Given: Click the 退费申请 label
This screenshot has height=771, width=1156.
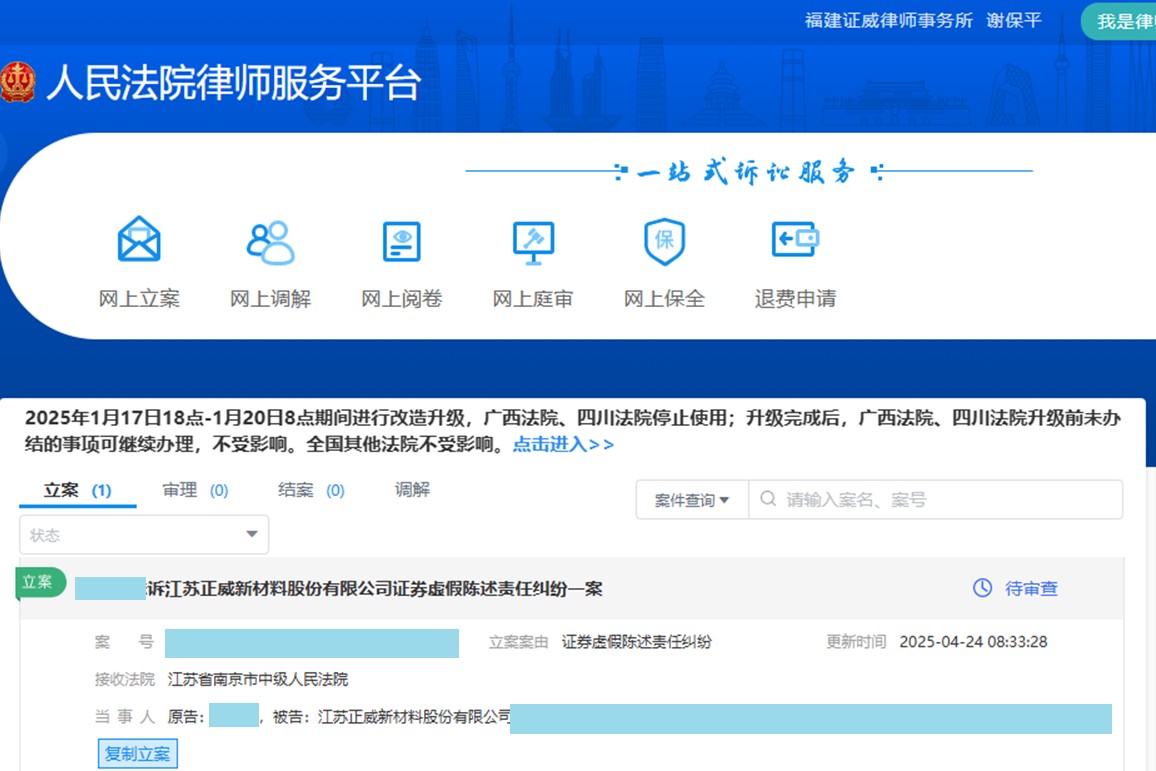Looking at the screenshot, I should (x=795, y=299).
